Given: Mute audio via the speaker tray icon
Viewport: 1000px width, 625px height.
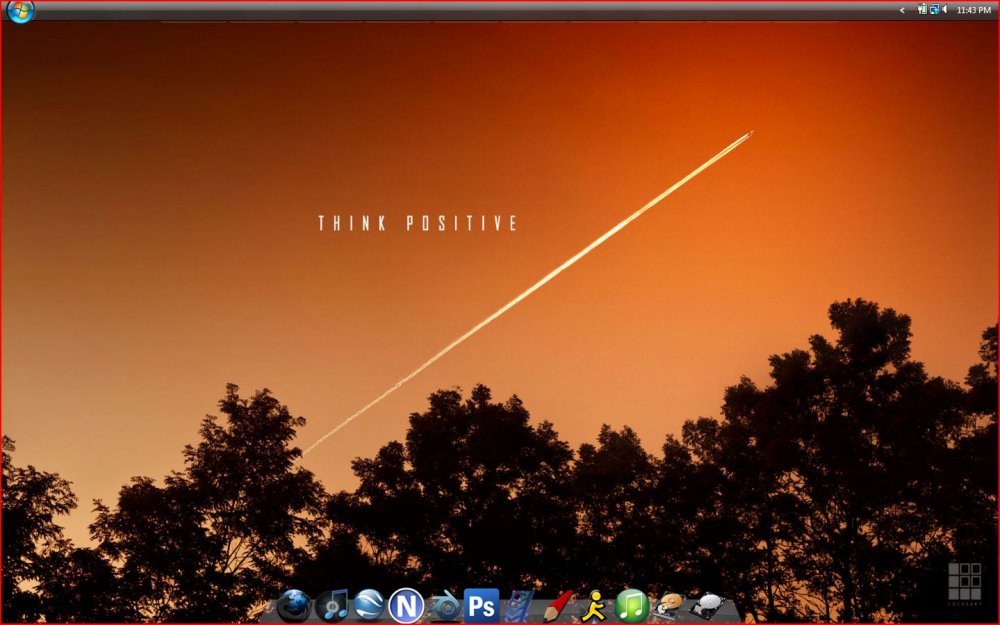Looking at the screenshot, I should point(944,9).
